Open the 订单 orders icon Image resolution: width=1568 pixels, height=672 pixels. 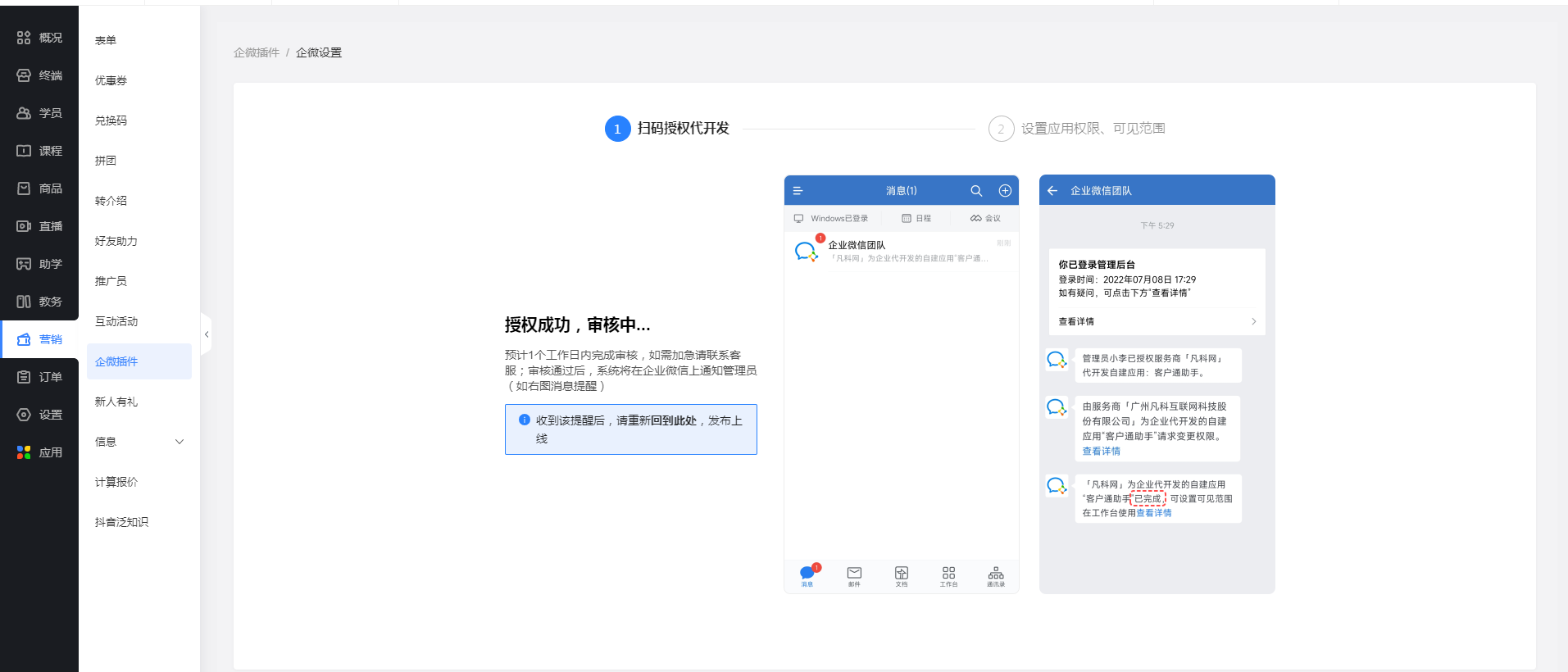24,377
